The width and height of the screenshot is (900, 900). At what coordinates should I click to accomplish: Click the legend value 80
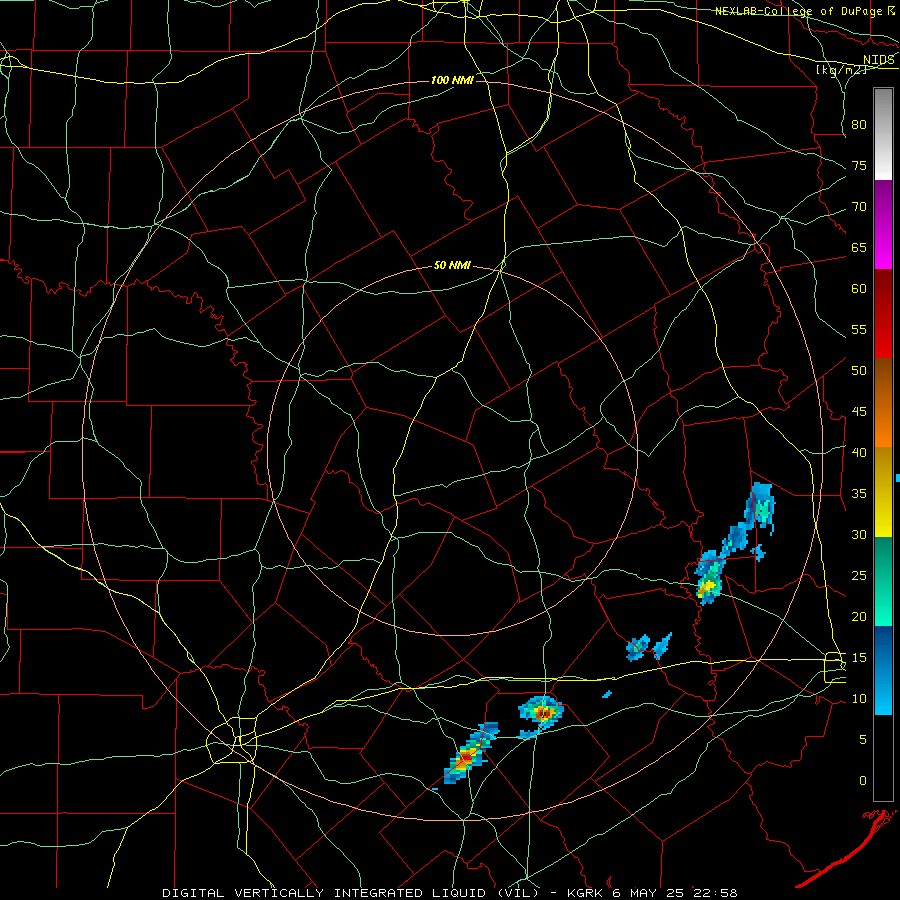point(859,125)
